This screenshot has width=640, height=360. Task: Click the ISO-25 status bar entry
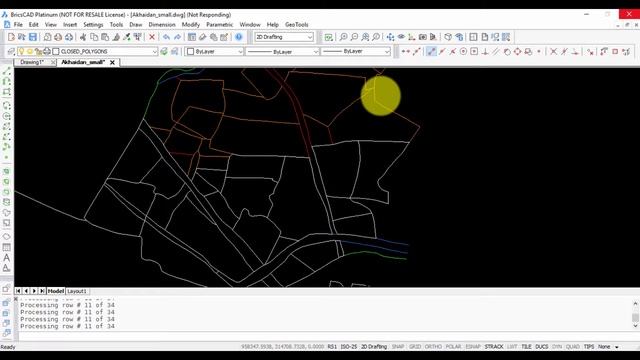[349, 347]
